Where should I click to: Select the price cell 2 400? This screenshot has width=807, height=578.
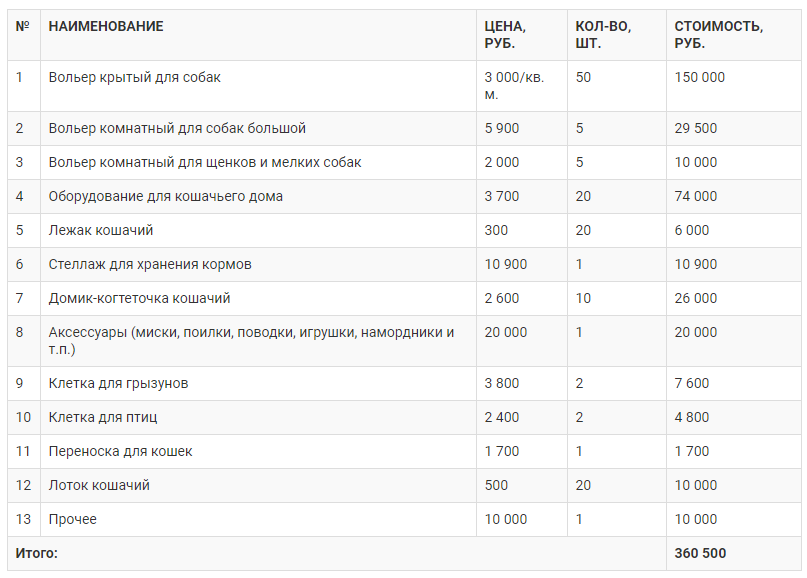click(x=522, y=417)
